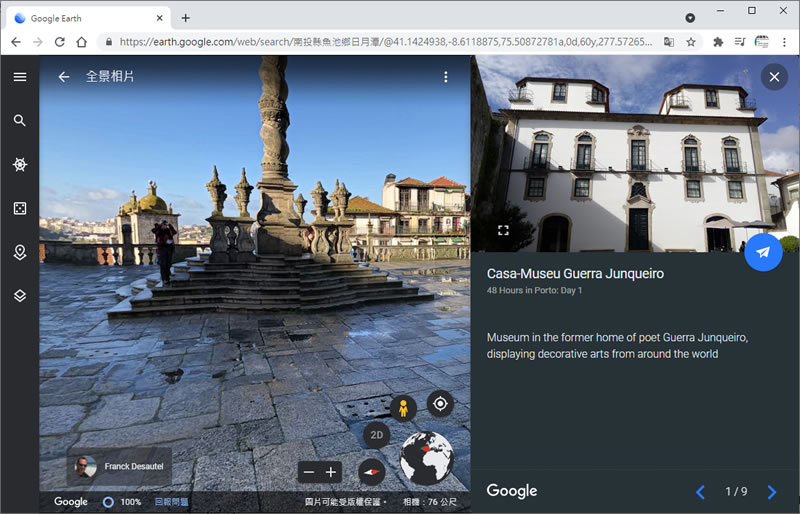Click the browser back arrow
This screenshot has width=800, height=514.
16,42
